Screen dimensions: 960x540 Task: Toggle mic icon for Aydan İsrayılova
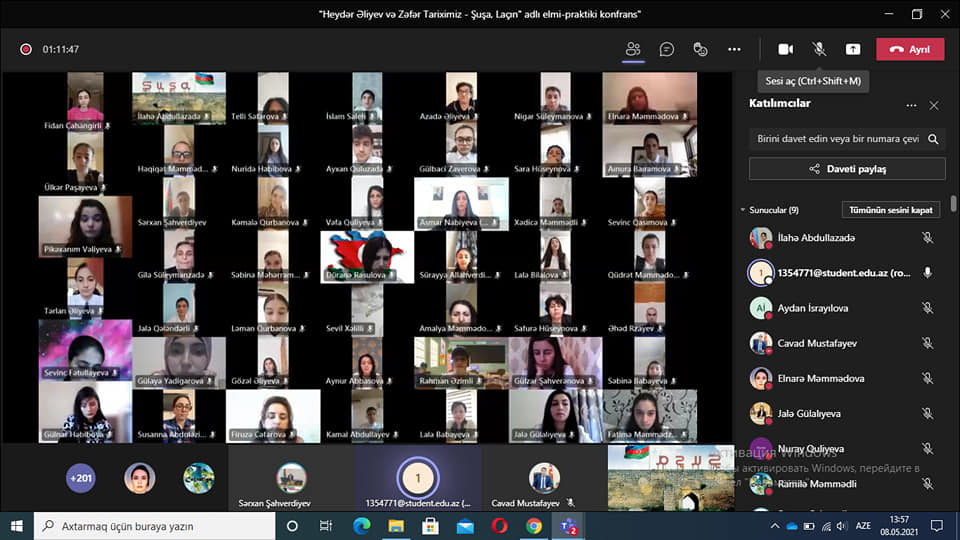click(928, 308)
